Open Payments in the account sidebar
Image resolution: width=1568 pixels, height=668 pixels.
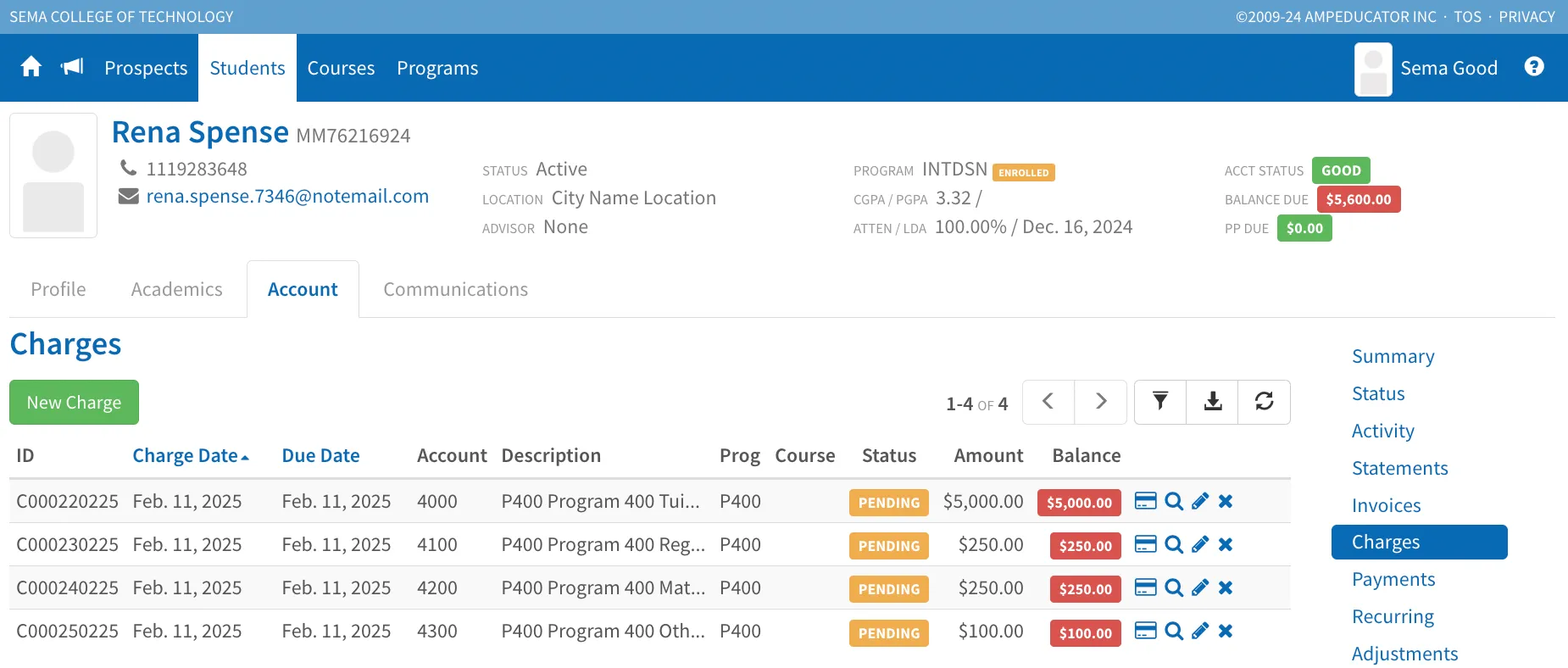click(x=1393, y=579)
